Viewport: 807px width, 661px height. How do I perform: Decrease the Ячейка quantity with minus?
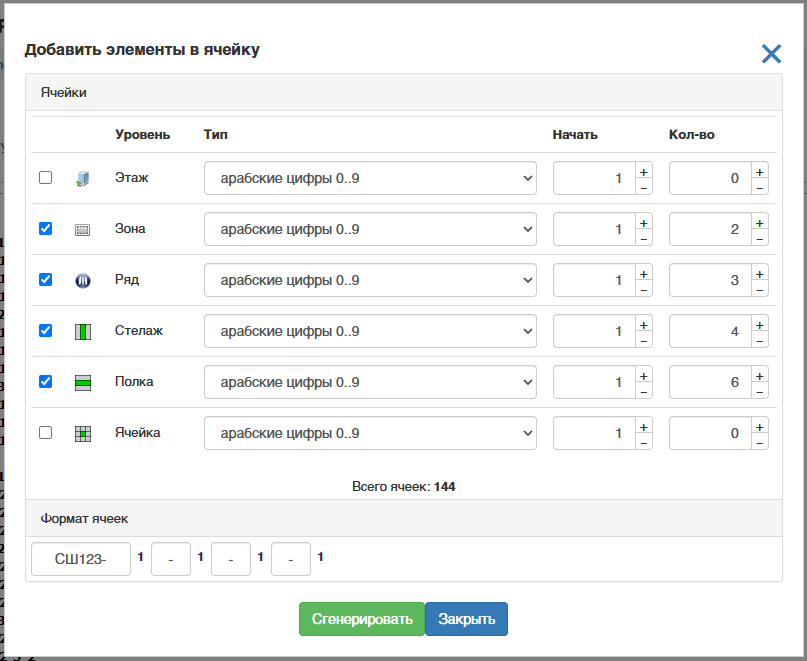coord(760,442)
